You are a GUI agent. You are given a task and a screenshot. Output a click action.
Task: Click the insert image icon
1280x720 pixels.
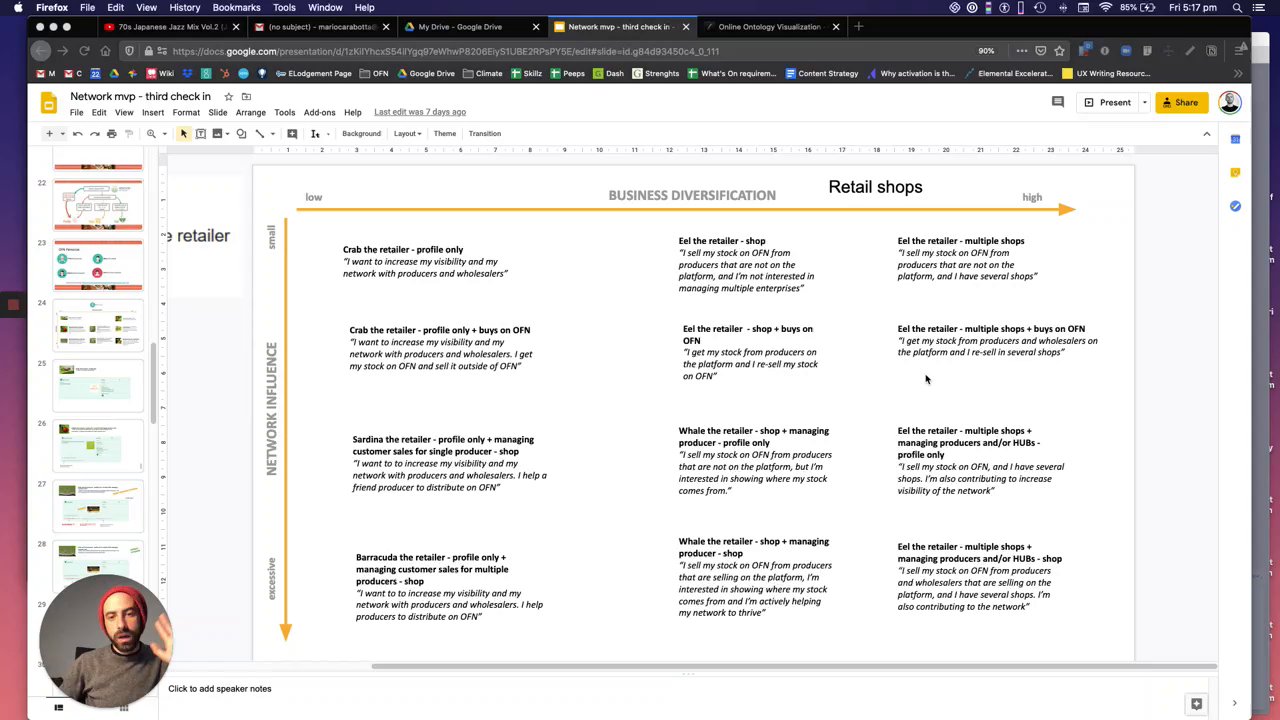216,134
